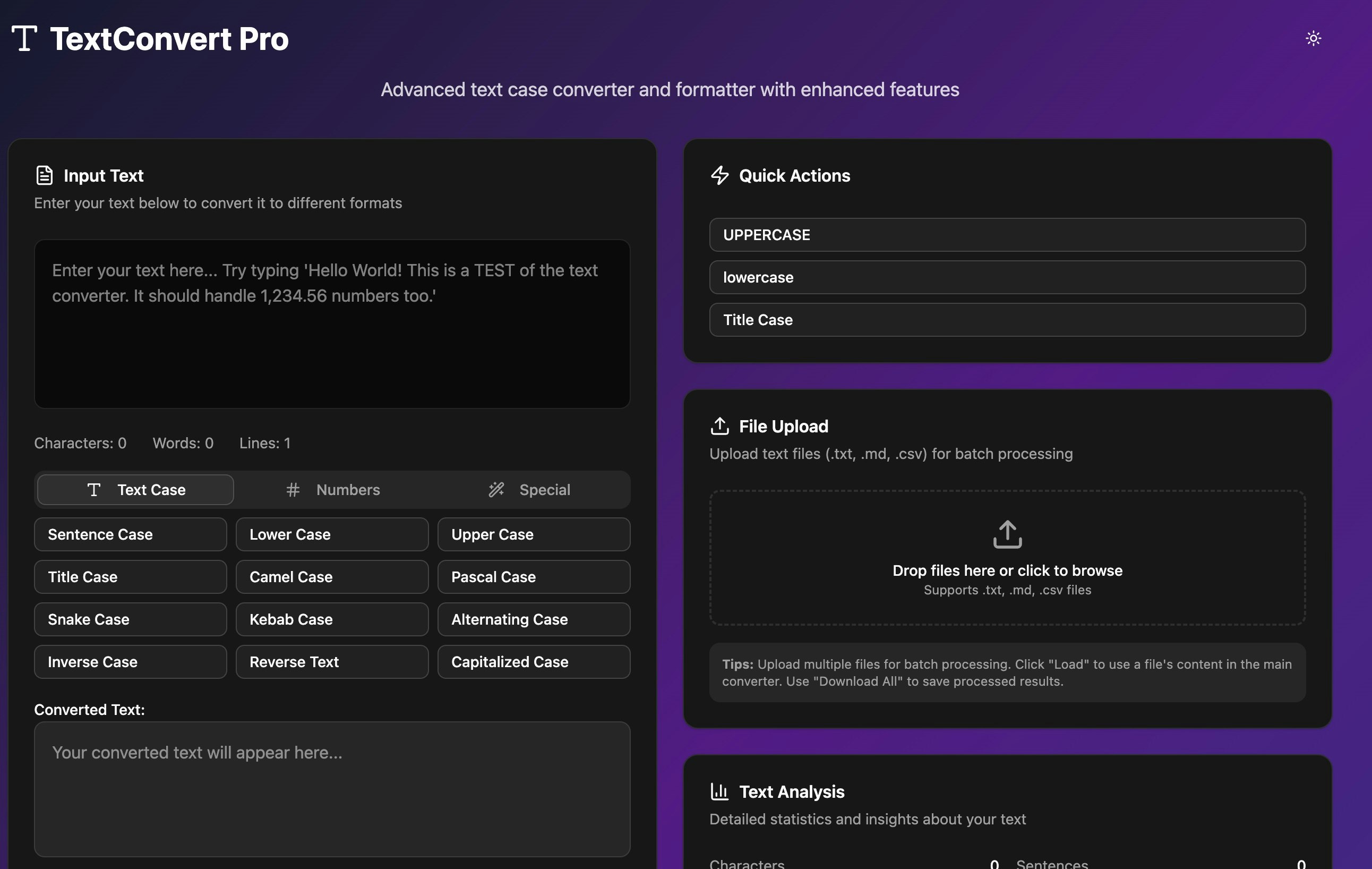Image resolution: width=1372 pixels, height=869 pixels.
Task: Click the Input Text document icon
Action: point(45,175)
